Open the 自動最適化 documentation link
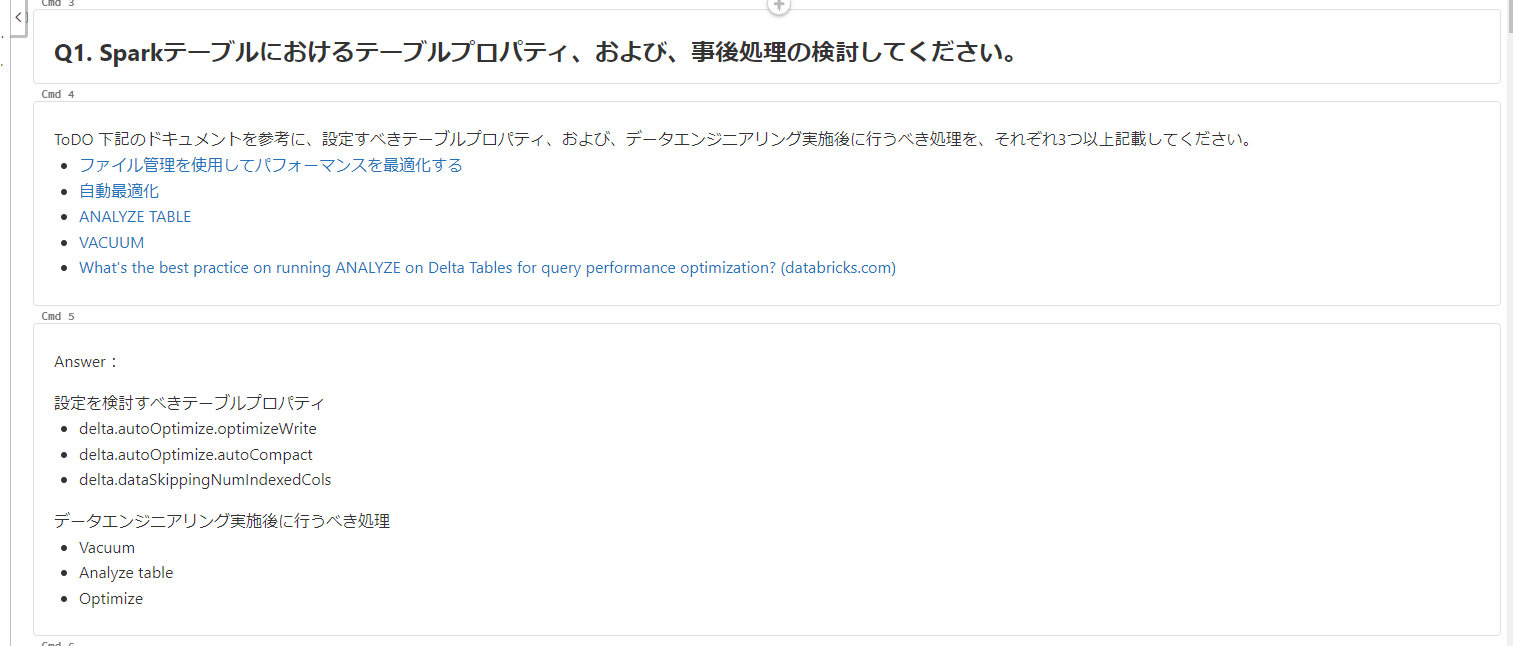Image resolution: width=1513 pixels, height=646 pixels. click(x=118, y=190)
